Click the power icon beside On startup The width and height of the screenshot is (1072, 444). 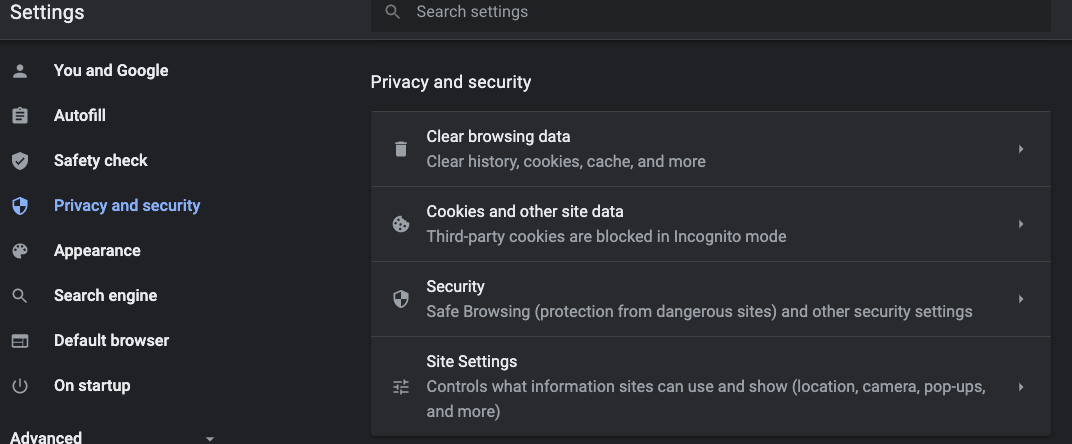click(x=19, y=386)
